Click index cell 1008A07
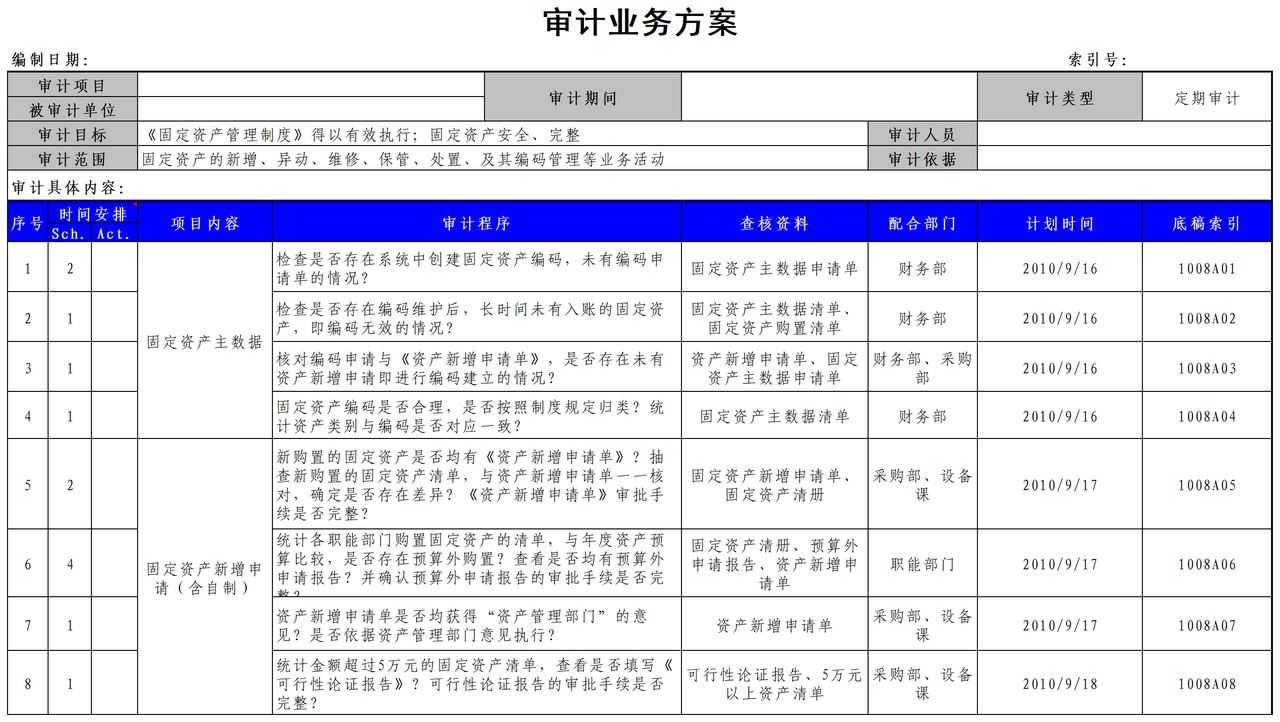Image resolution: width=1280 pixels, height=722 pixels. click(x=1207, y=624)
